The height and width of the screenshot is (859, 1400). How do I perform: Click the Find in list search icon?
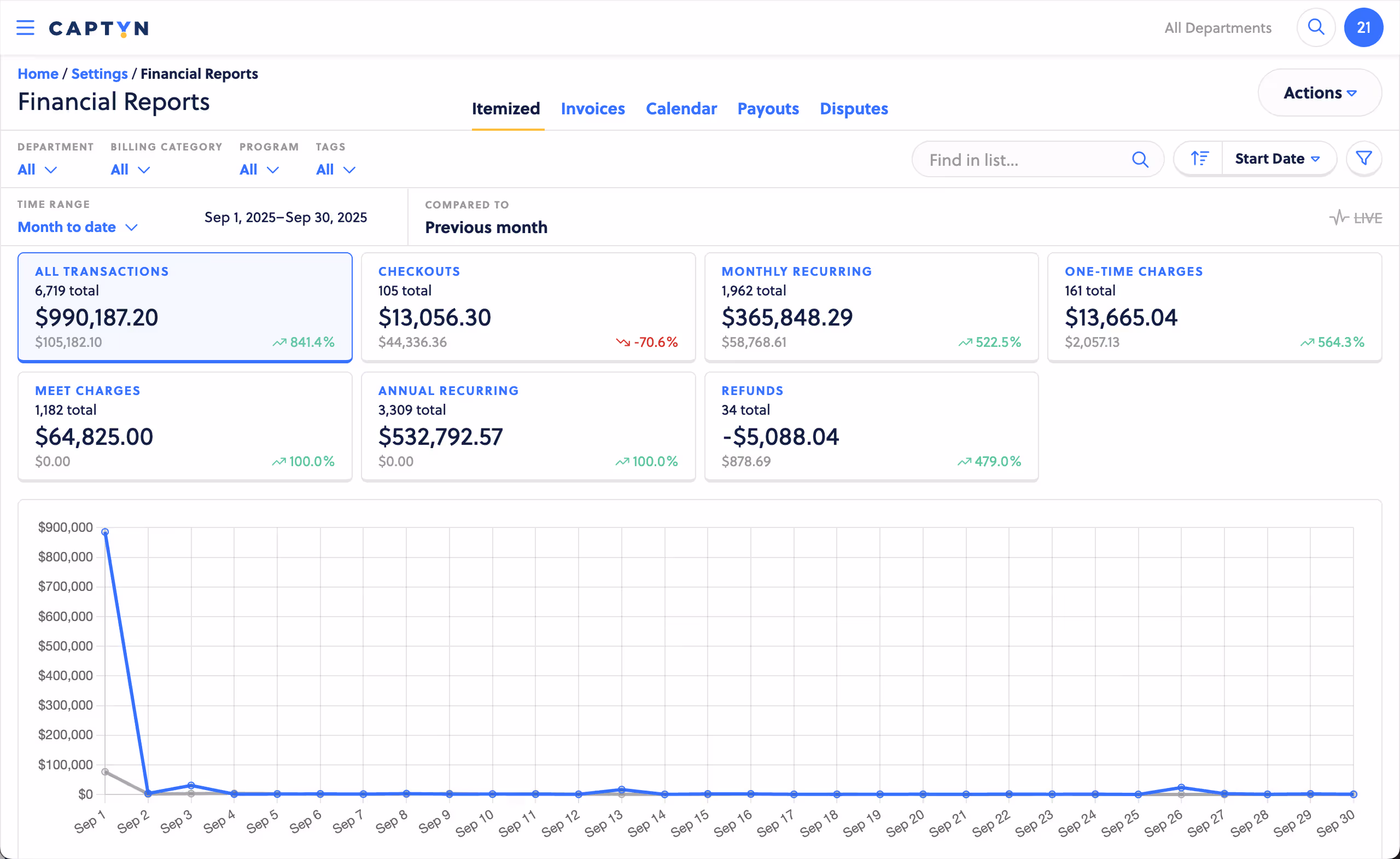coord(1140,160)
